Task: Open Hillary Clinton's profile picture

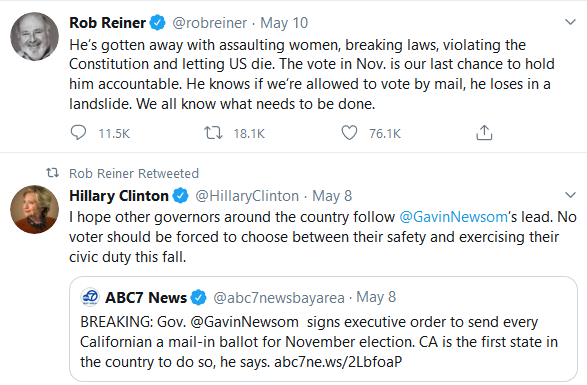Action: tap(34, 209)
